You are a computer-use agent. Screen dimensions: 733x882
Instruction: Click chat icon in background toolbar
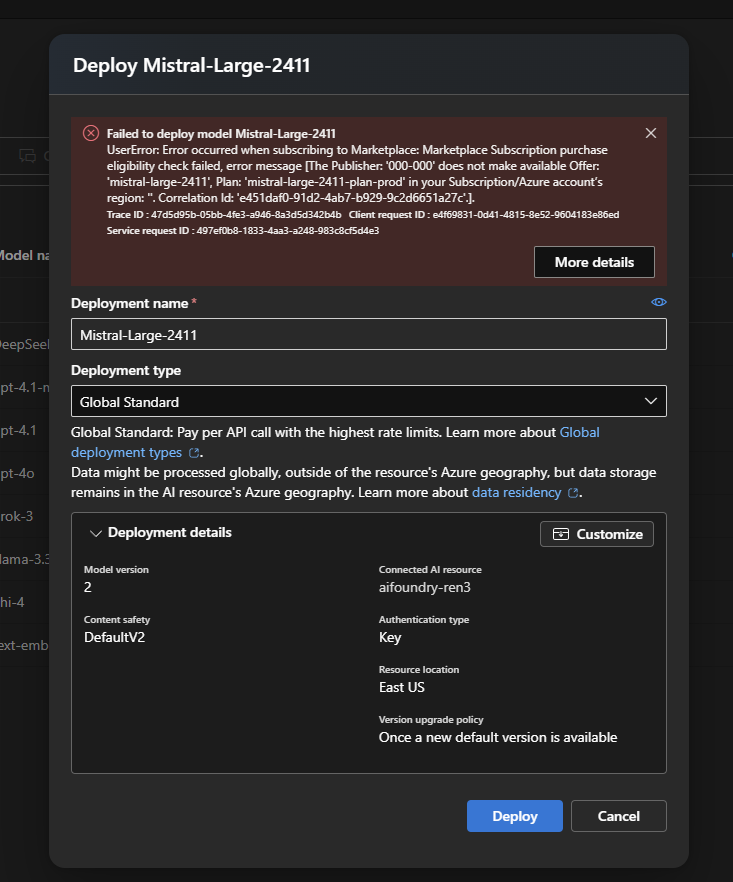pos(27,156)
